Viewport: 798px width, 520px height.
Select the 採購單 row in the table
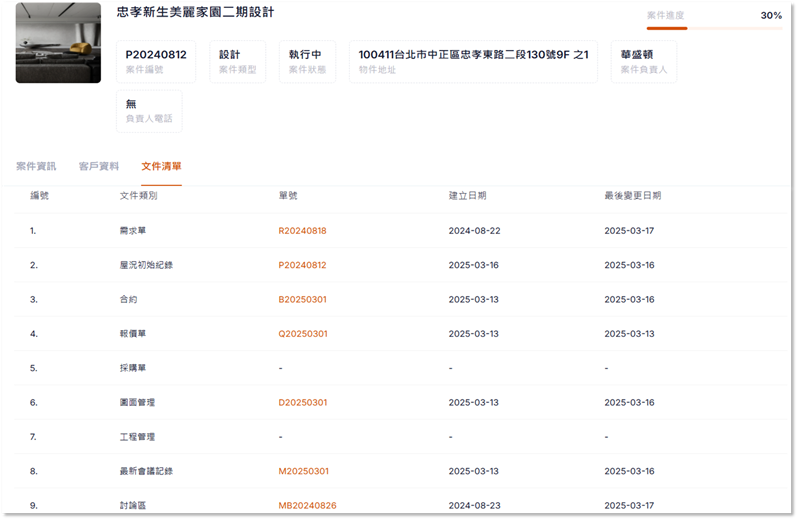(x=133, y=368)
